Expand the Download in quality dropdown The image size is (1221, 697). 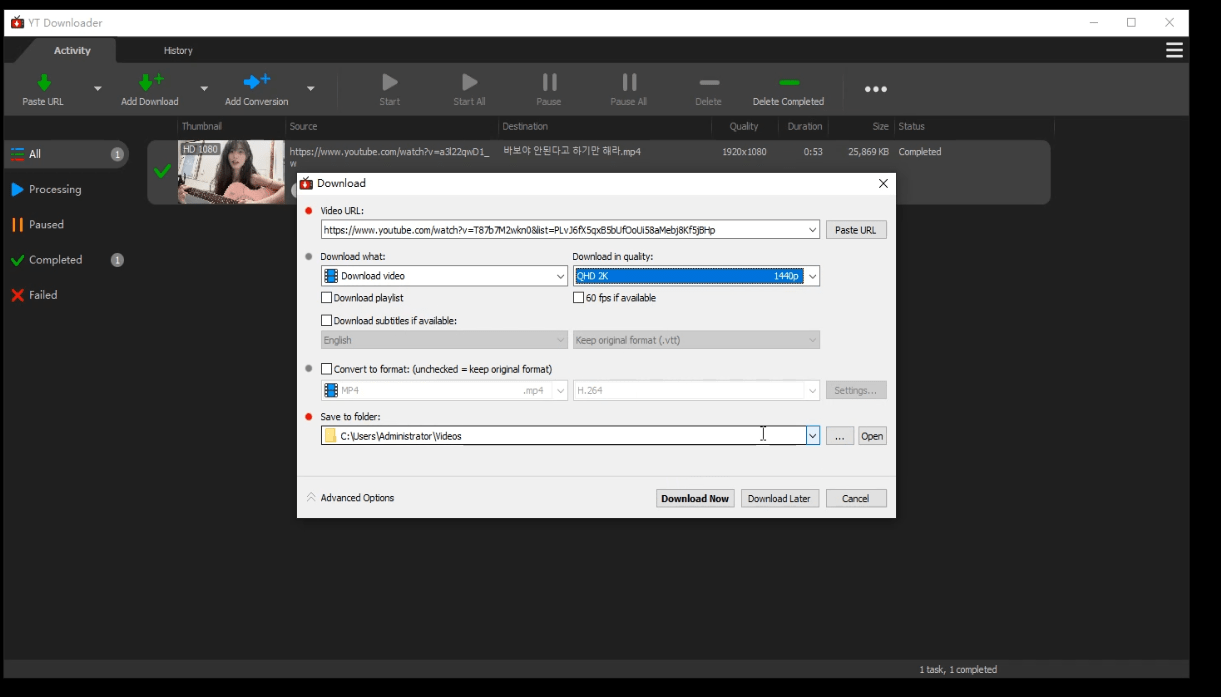(x=812, y=276)
